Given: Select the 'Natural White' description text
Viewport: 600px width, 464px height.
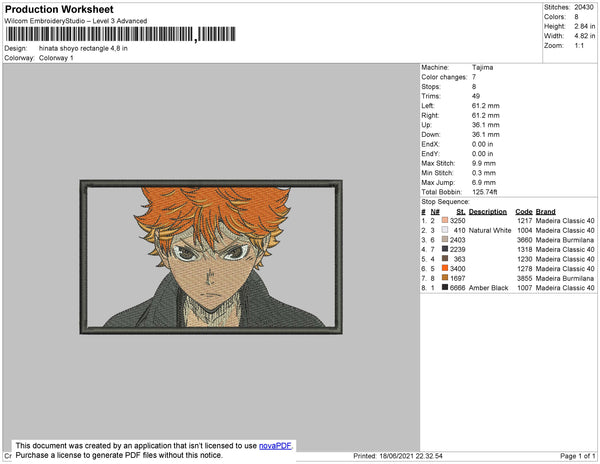Looking at the screenshot, I should (x=490, y=230).
